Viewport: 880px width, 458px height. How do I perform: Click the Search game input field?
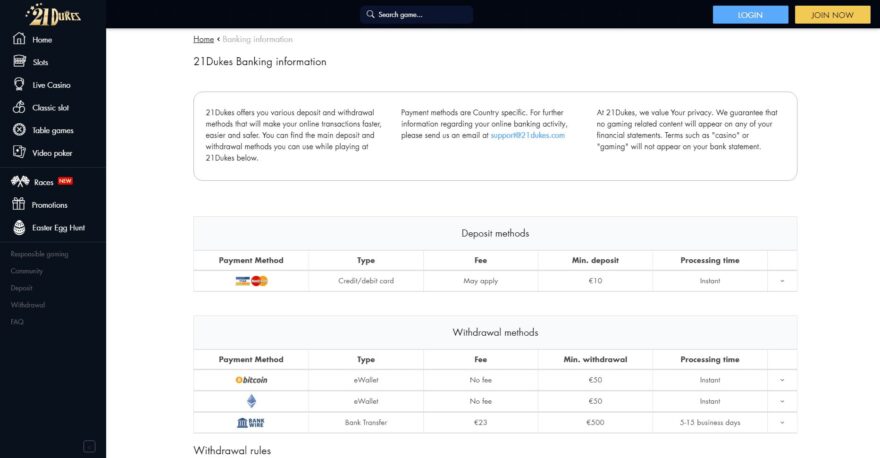pyautogui.click(x=416, y=15)
